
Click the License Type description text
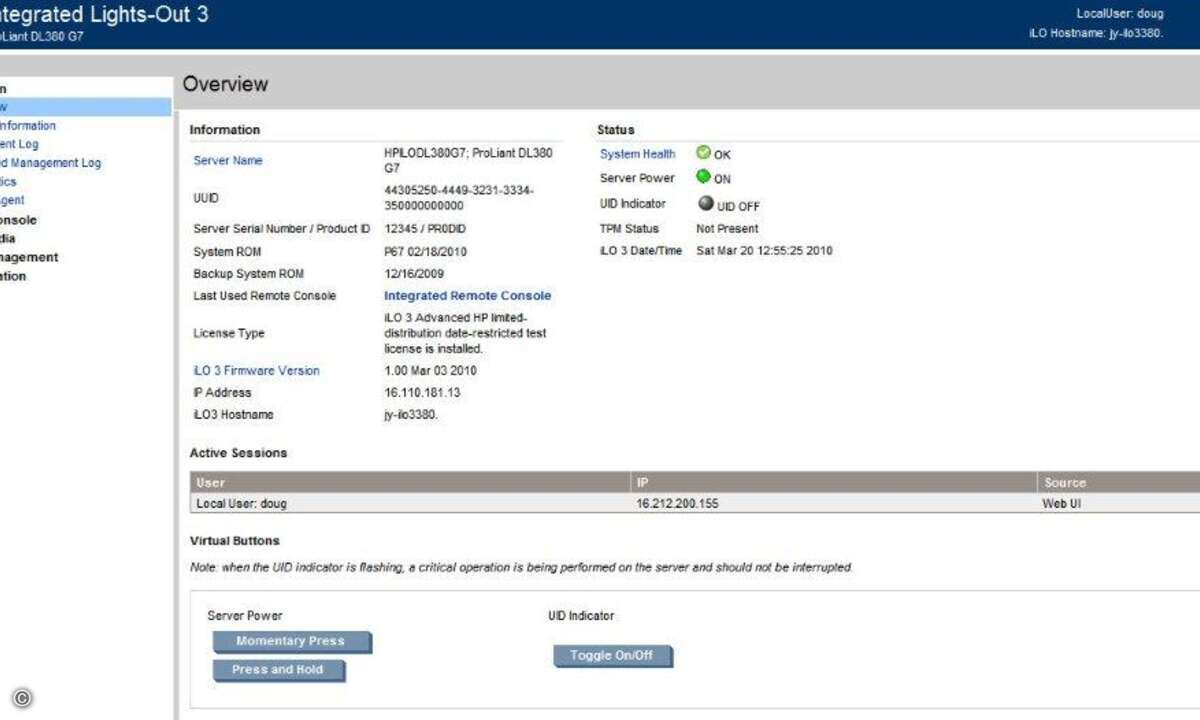pos(466,333)
